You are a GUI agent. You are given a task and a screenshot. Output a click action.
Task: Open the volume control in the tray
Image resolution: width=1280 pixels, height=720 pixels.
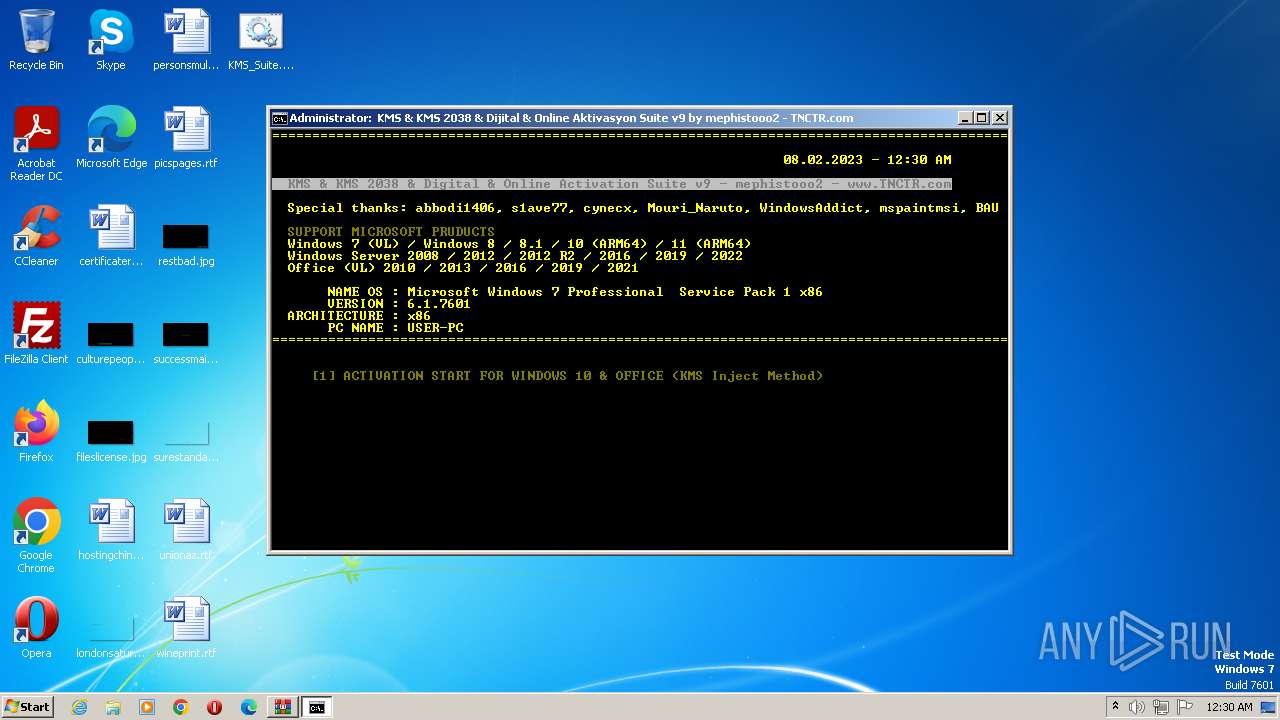click(1137, 707)
